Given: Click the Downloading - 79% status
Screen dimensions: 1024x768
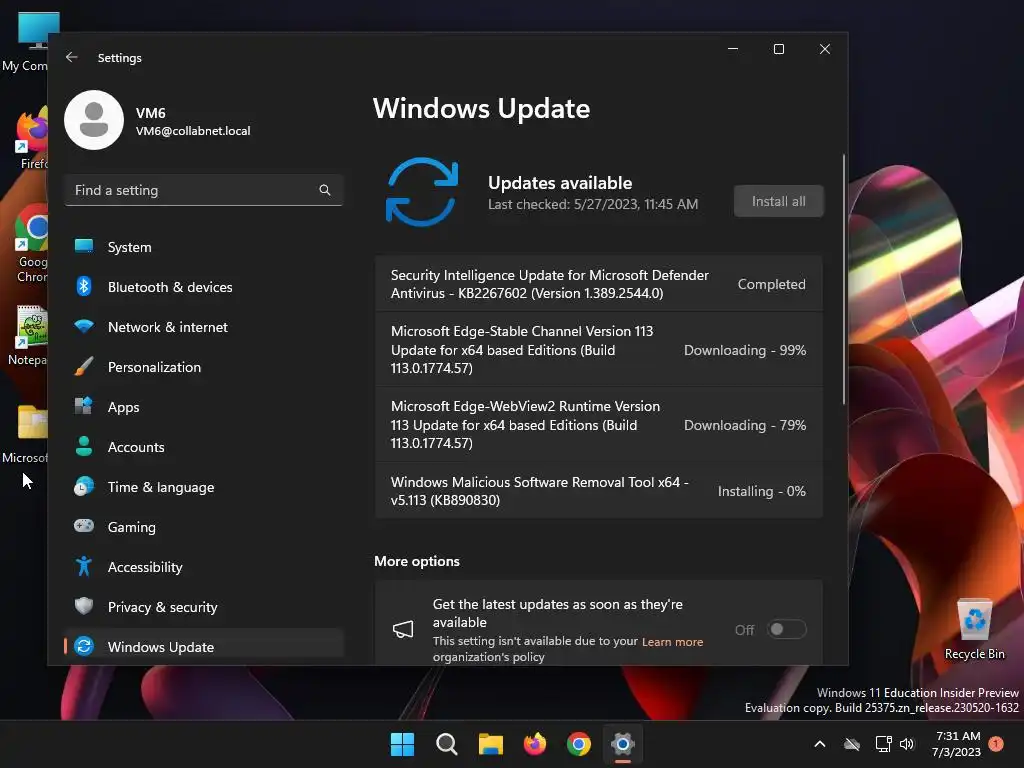Looking at the screenshot, I should click(x=744, y=425).
